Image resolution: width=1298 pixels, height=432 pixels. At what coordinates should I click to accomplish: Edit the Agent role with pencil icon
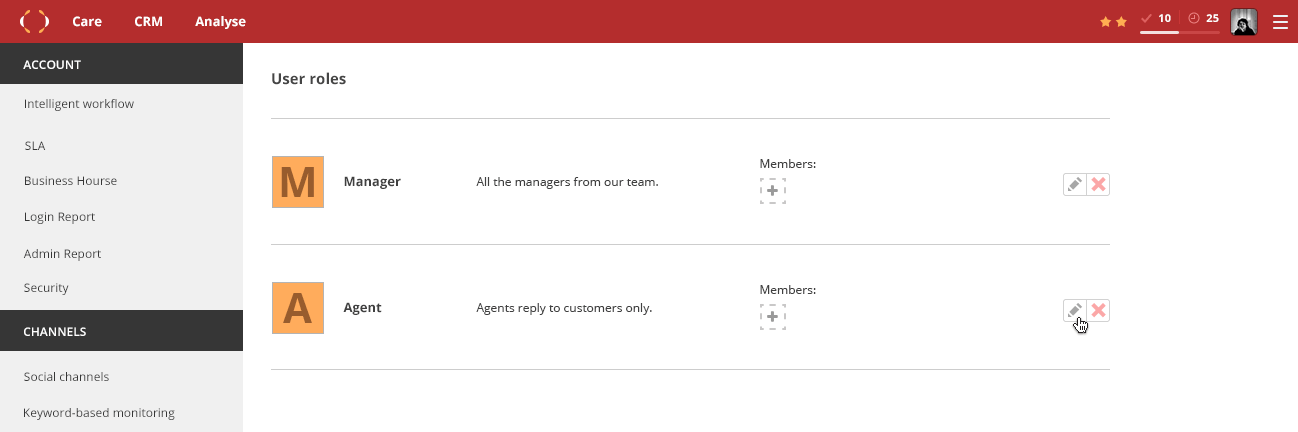[1074, 310]
